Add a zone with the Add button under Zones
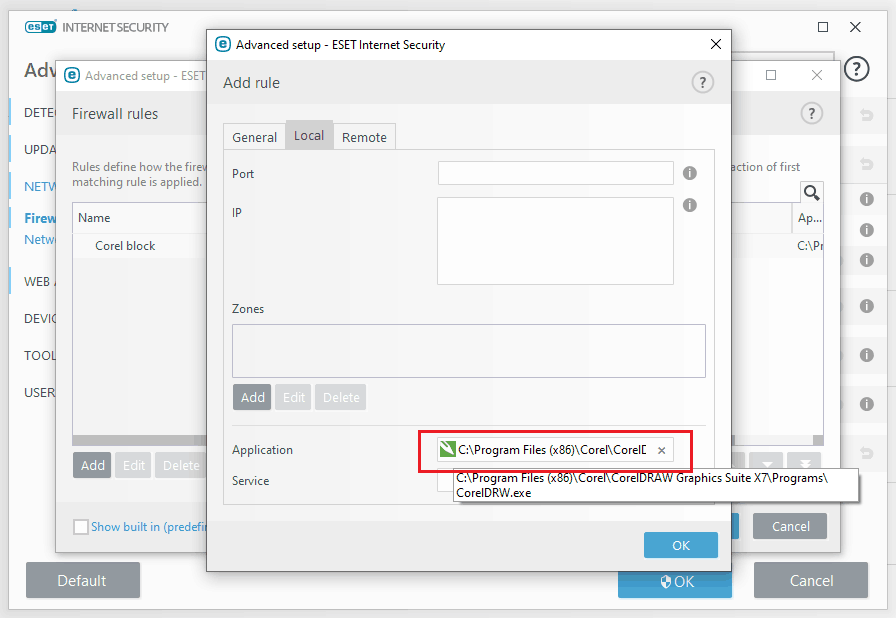This screenshot has width=896, height=618. pyautogui.click(x=252, y=397)
